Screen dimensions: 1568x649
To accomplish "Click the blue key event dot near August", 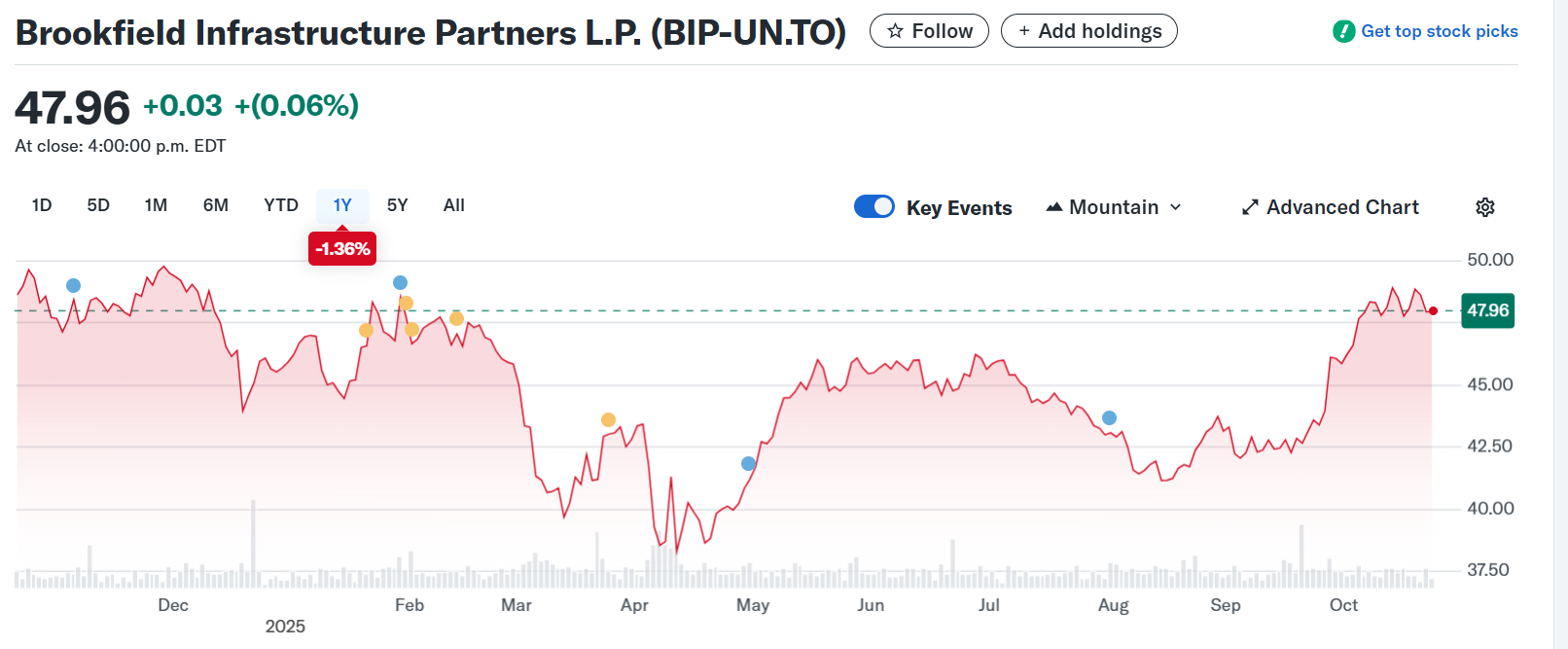I will coord(1109,418).
